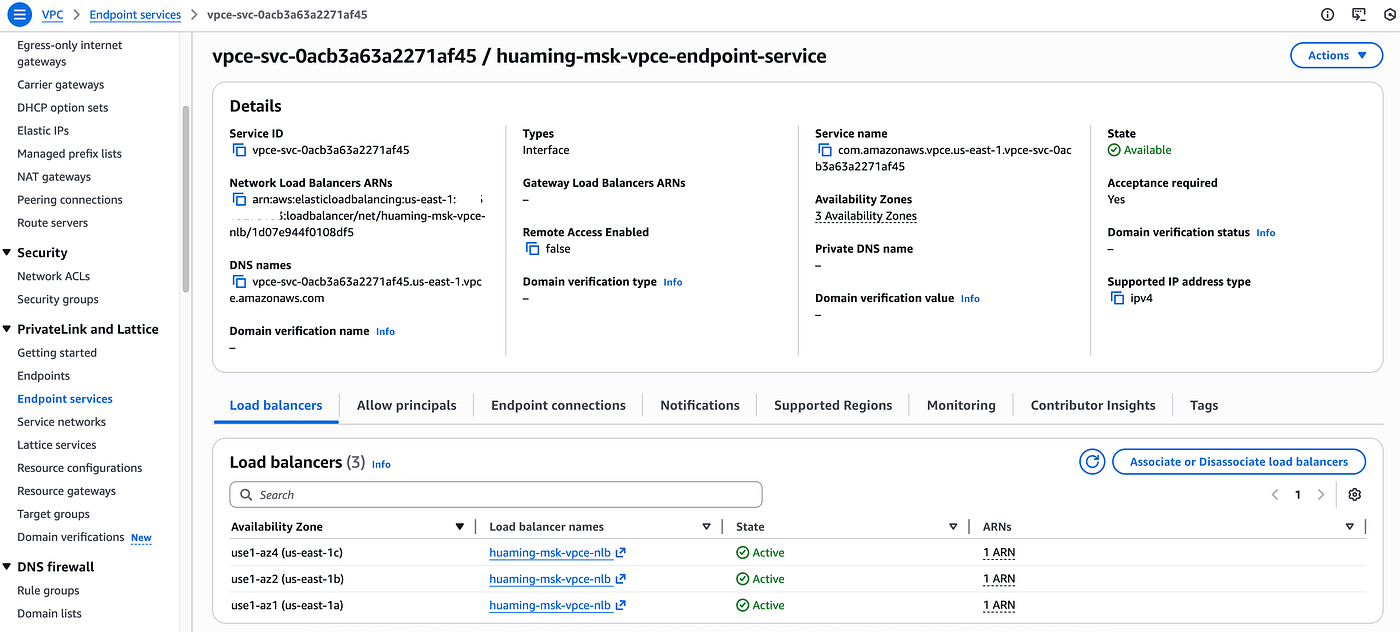
Task: Open Resource gateways in sidebar
Action: (67, 491)
